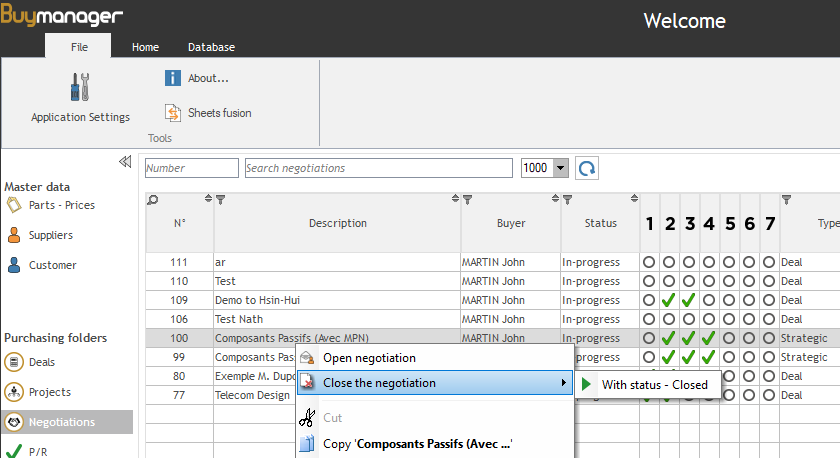840x458 pixels.
Task: Click the Search negotiations input field
Action: point(378,168)
